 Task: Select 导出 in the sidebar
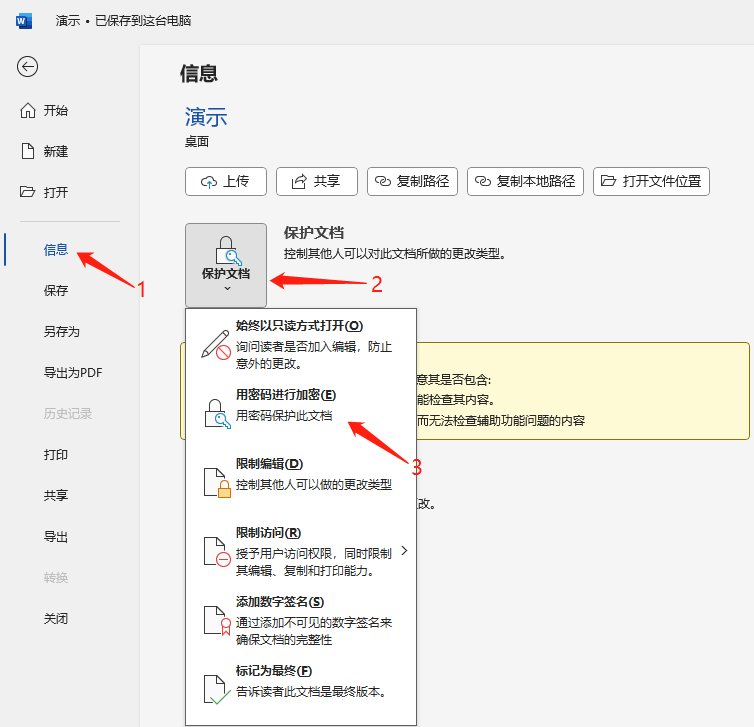(x=56, y=537)
